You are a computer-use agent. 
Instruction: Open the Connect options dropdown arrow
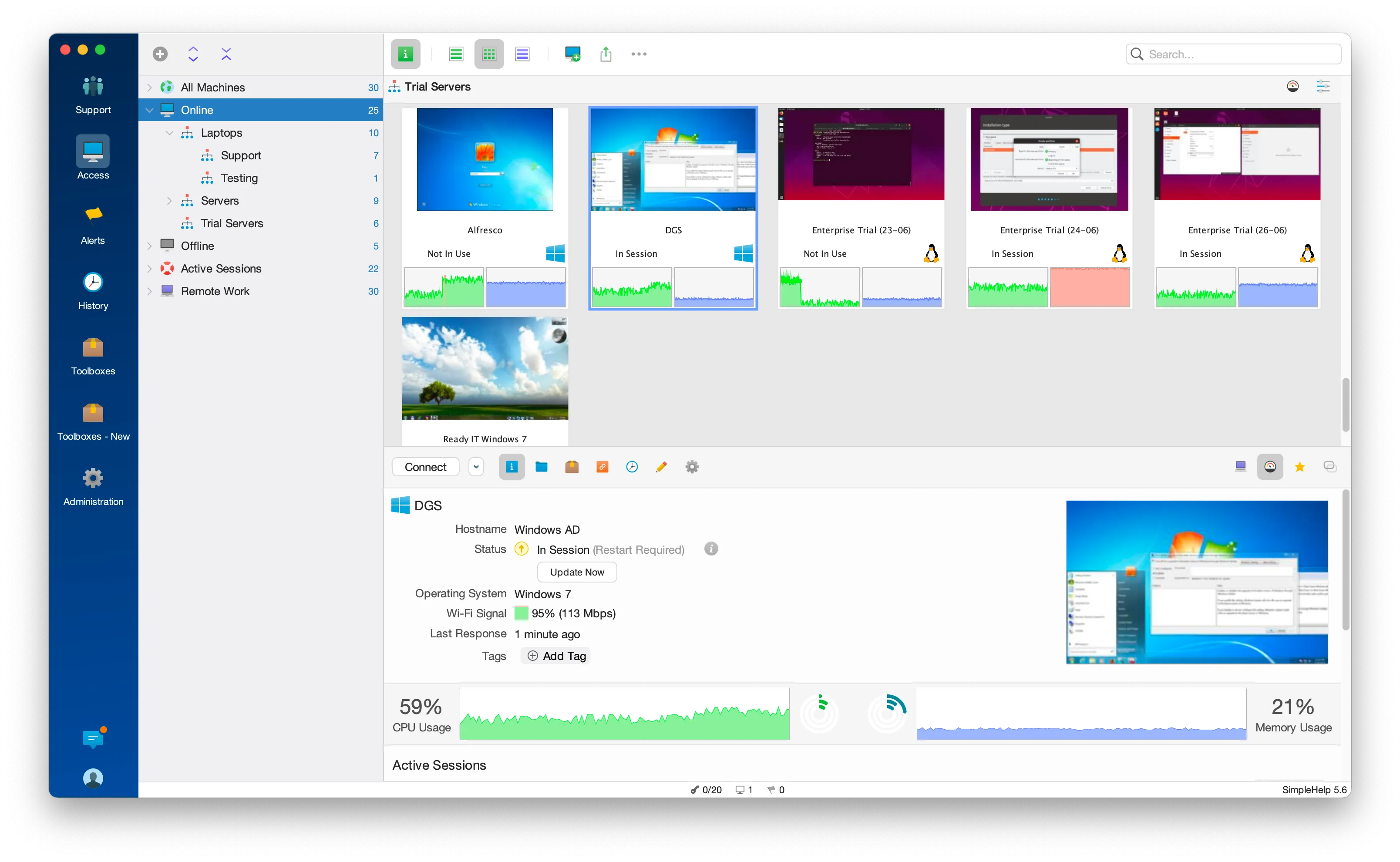coord(476,467)
